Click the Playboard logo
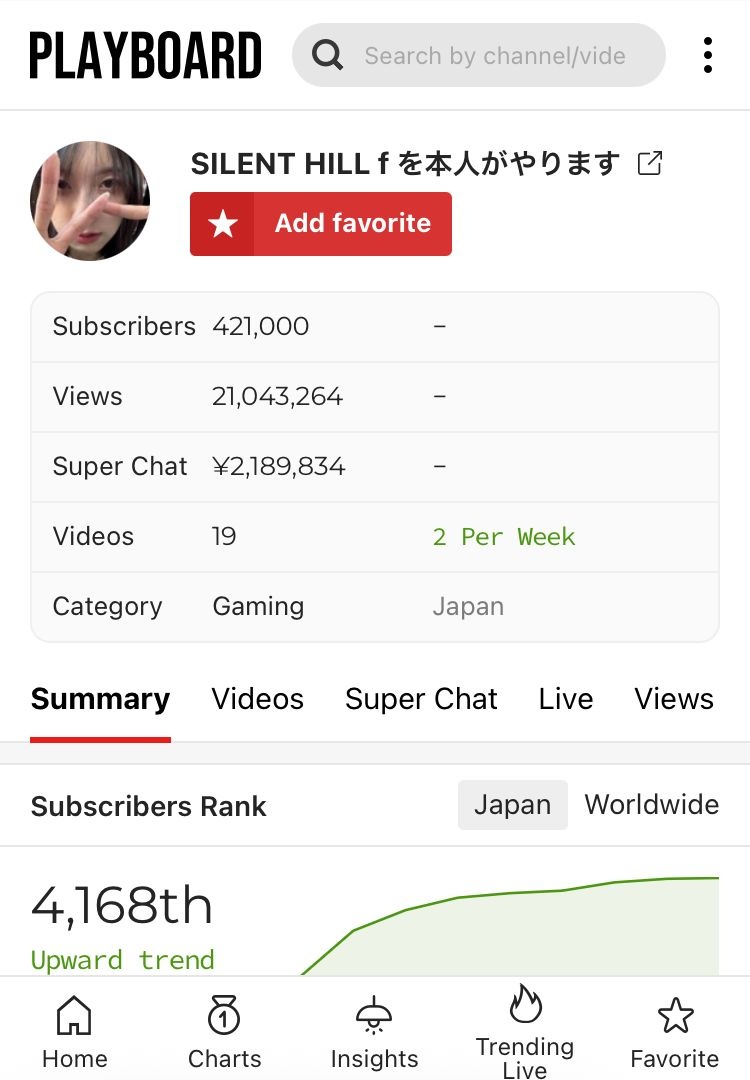 pos(146,55)
